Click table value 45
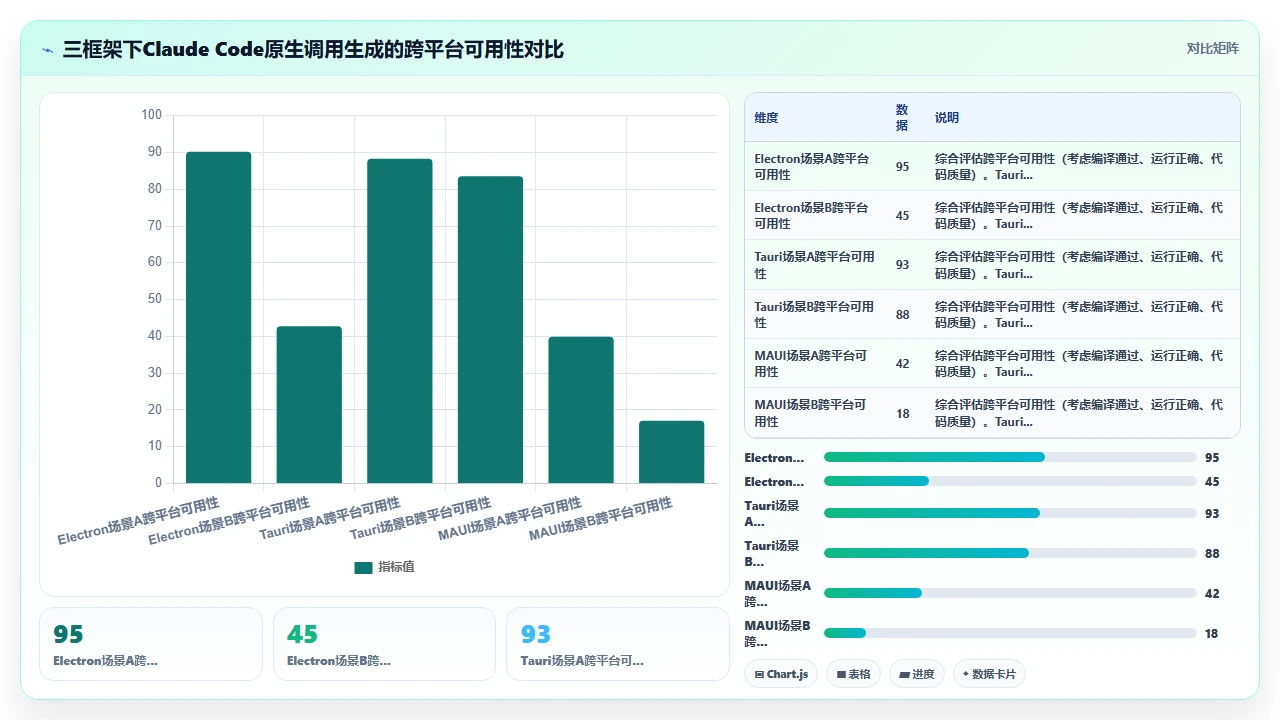This screenshot has width=1280, height=720. pos(902,216)
